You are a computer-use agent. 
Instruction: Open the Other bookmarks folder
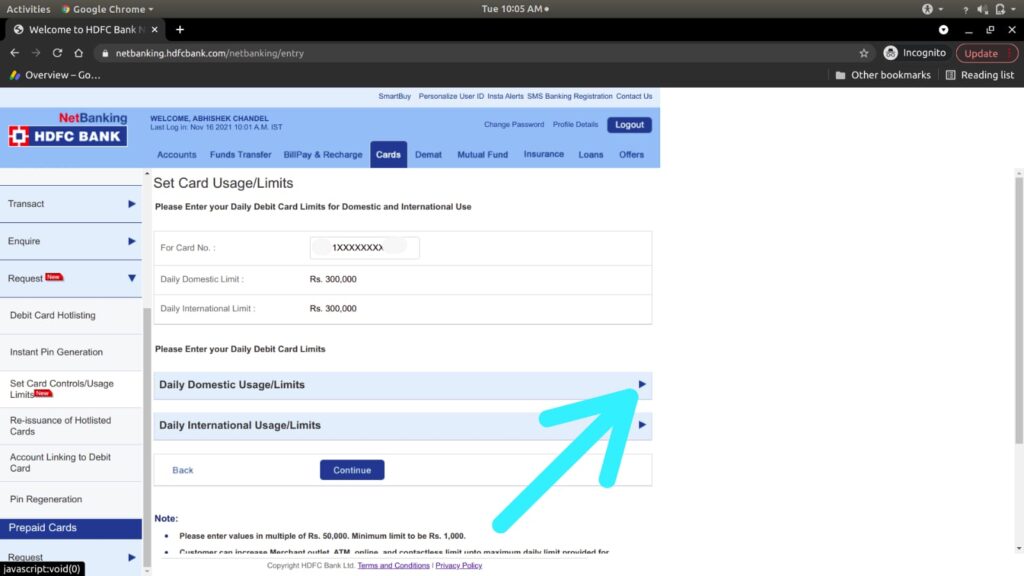[x=883, y=75]
